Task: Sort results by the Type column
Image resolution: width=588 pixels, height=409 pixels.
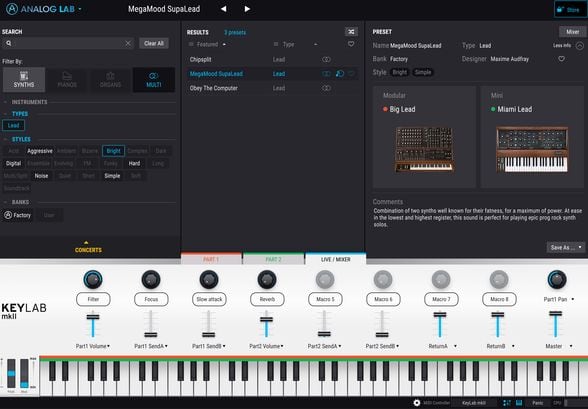Action: (x=288, y=44)
